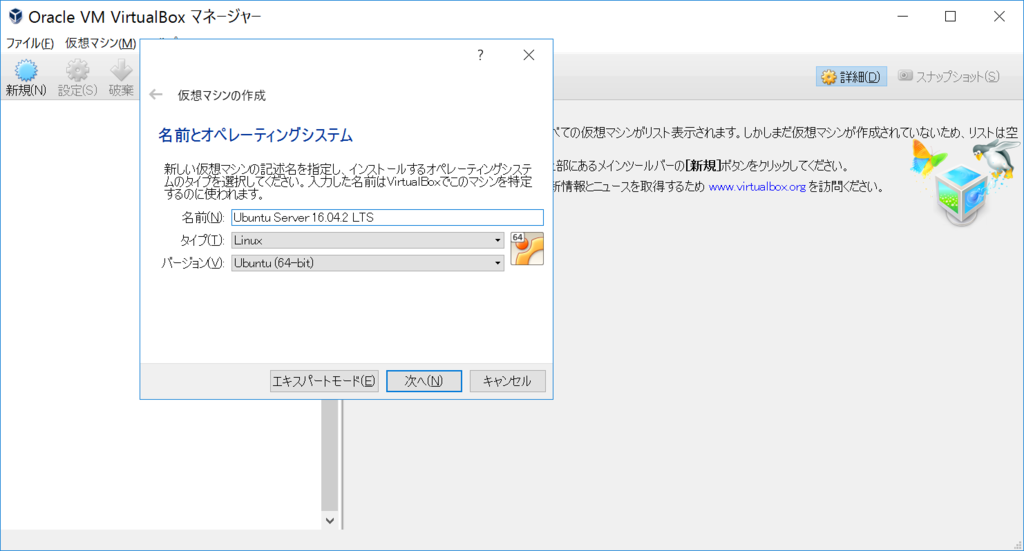Click the 名前(N) field label
The width and height of the screenshot is (1024, 551).
202,217
